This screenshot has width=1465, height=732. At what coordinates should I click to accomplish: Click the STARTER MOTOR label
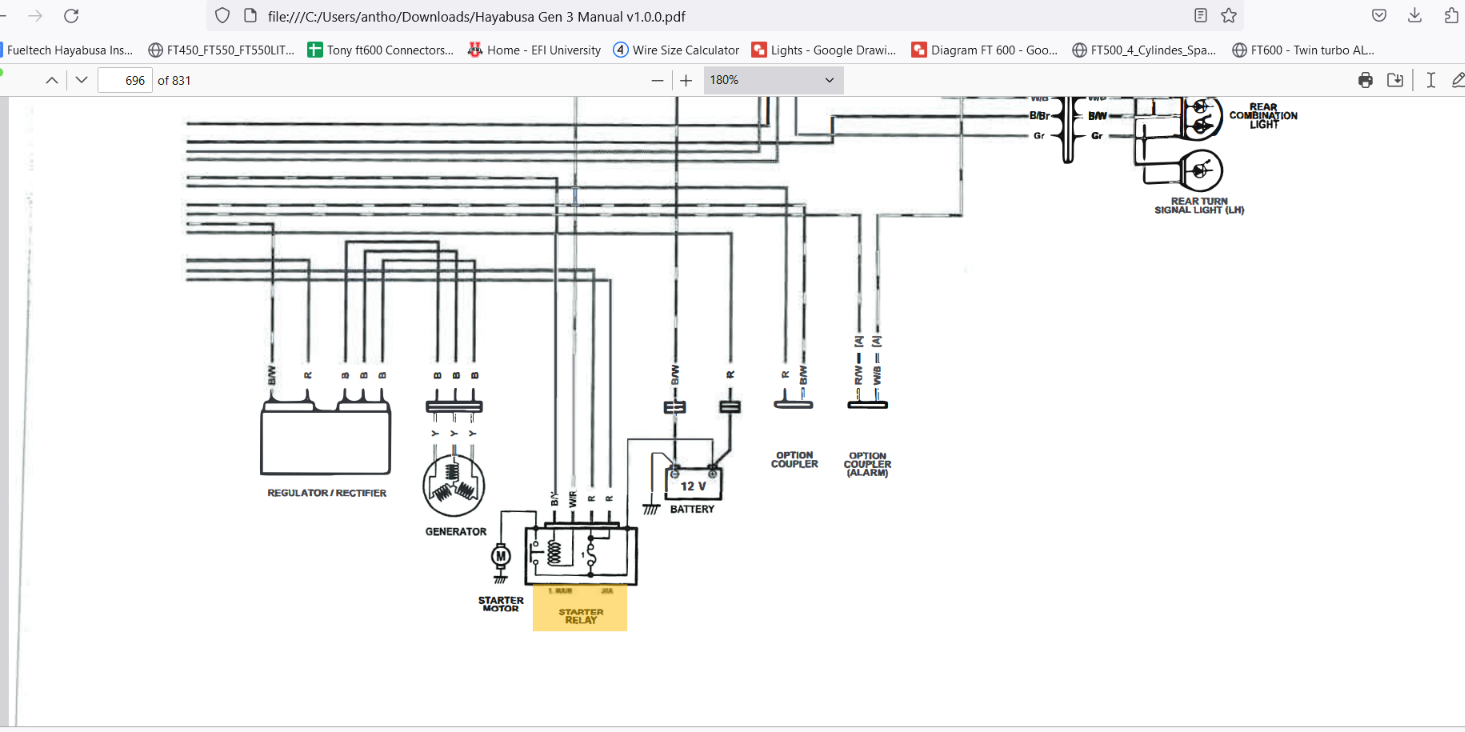(x=501, y=605)
